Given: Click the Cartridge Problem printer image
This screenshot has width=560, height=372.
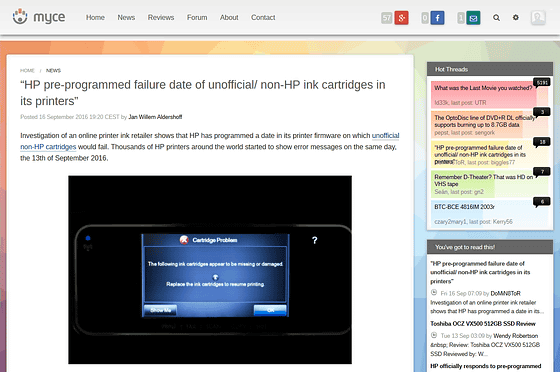Looking at the screenshot, I should 210,270.
